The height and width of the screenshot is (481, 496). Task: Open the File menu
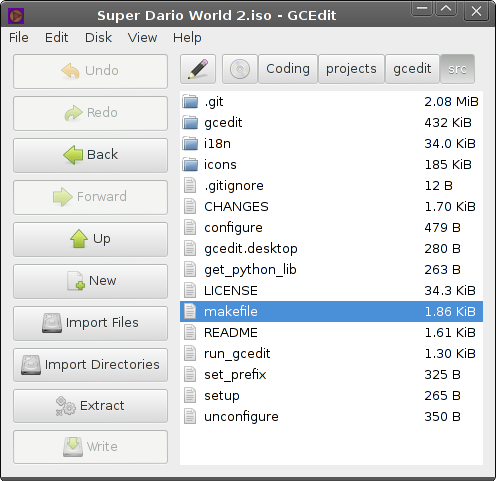coord(19,37)
